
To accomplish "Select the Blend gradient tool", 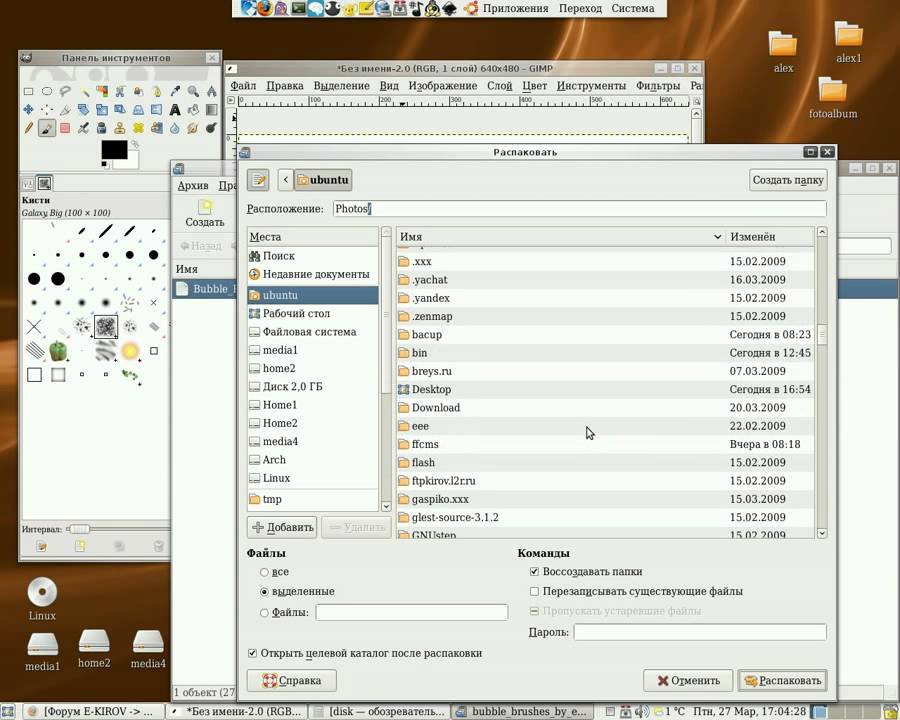I will click(x=212, y=109).
